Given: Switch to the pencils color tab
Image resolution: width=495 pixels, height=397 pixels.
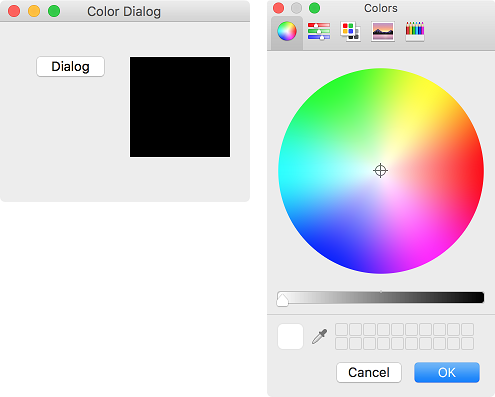Looking at the screenshot, I should tap(415, 31).
